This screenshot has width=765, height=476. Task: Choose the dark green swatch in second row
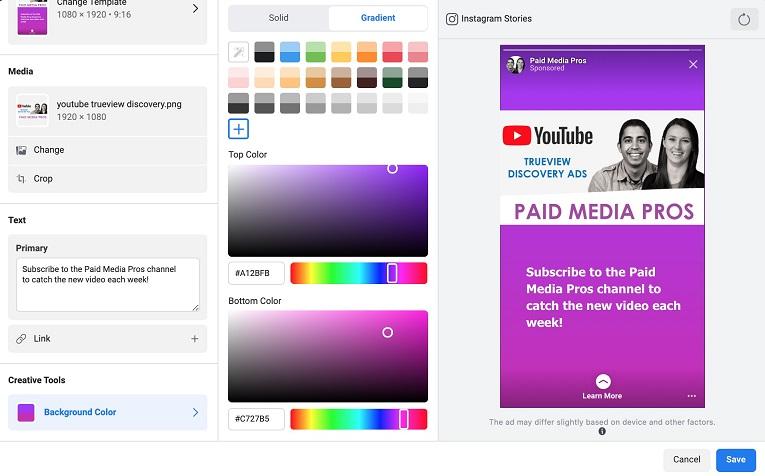point(392,78)
